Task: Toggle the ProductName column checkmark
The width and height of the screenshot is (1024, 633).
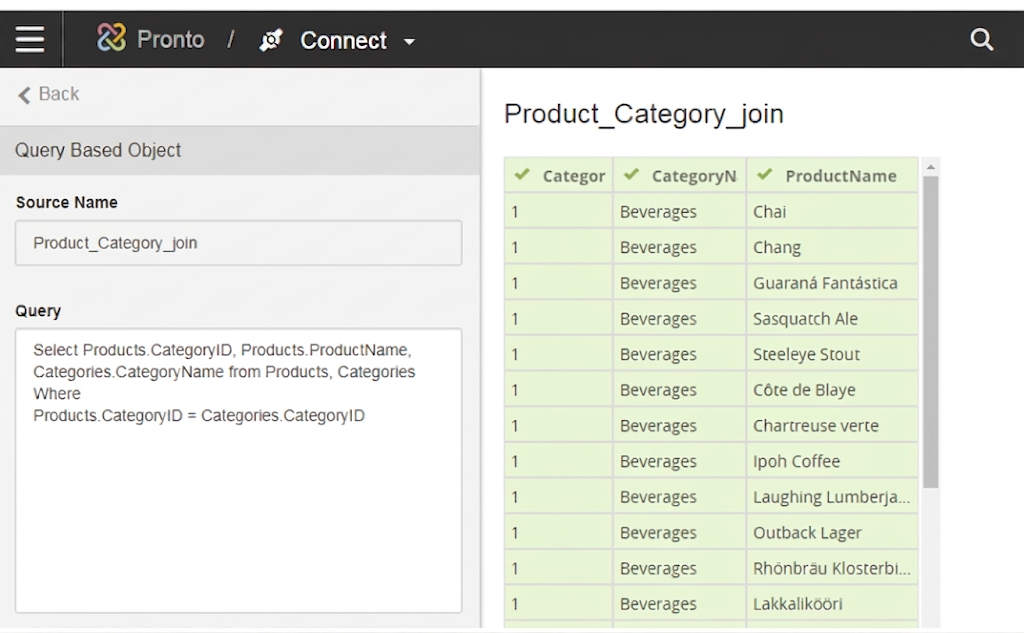Action: click(x=765, y=174)
